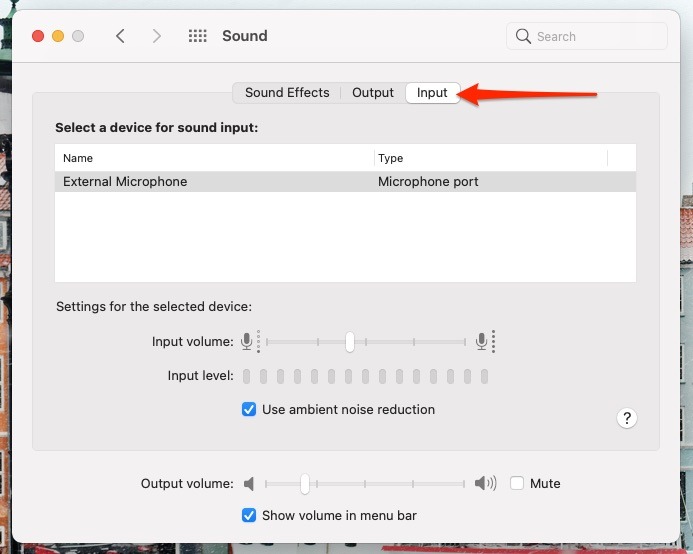Click 'Show volume in menu bar' label
This screenshot has height=554, width=693.
click(x=339, y=516)
